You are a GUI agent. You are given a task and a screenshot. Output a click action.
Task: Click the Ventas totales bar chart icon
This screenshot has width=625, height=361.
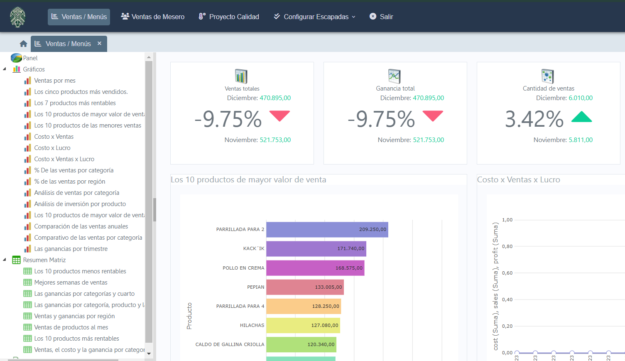coord(241,76)
